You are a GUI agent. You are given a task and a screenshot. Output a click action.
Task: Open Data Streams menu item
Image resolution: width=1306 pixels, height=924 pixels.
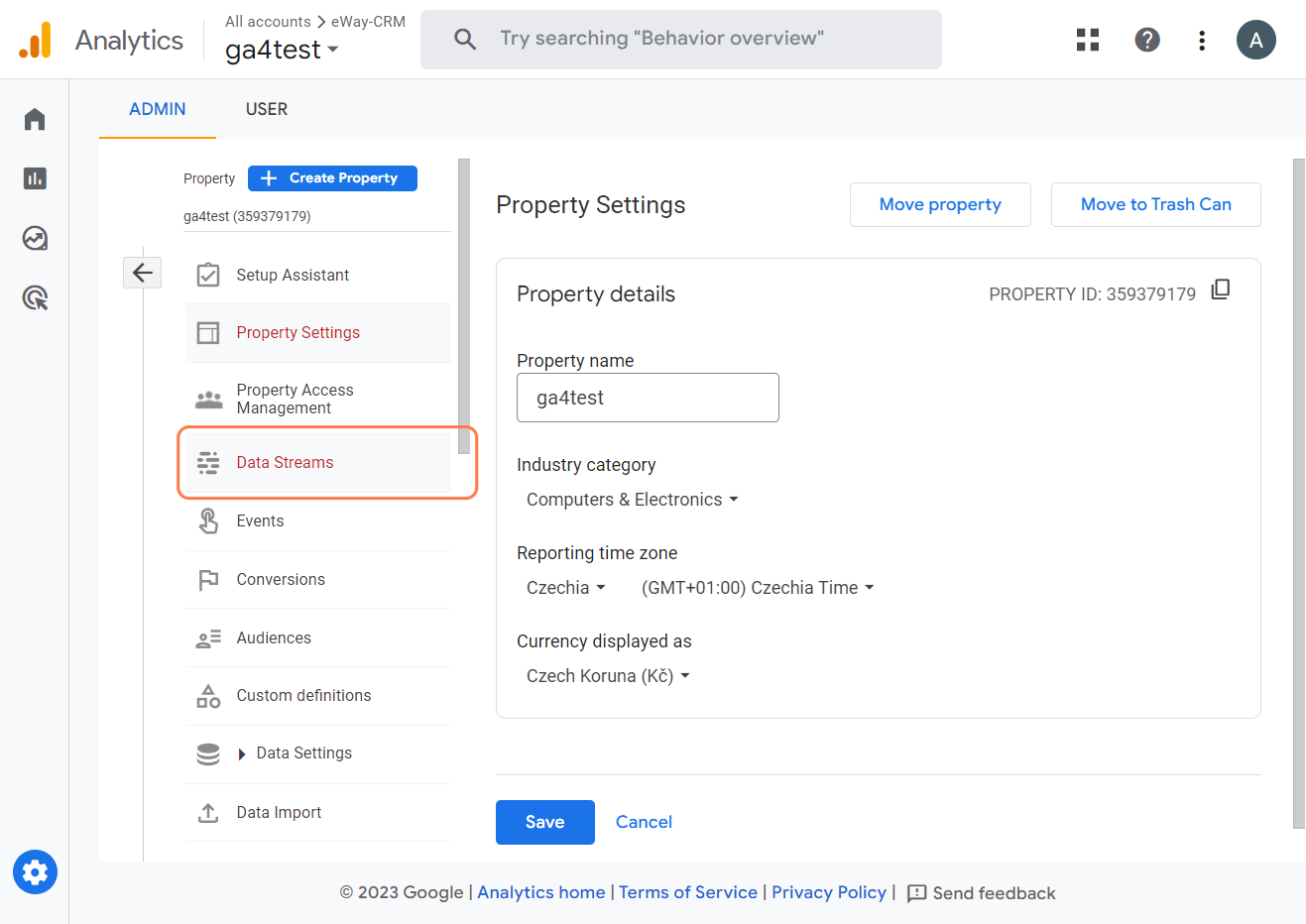[x=318, y=462]
